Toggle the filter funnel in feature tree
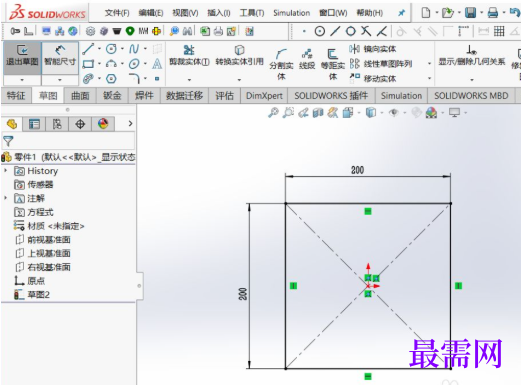Image resolution: width=521 pixels, height=385 pixels. (x=8, y=141)
